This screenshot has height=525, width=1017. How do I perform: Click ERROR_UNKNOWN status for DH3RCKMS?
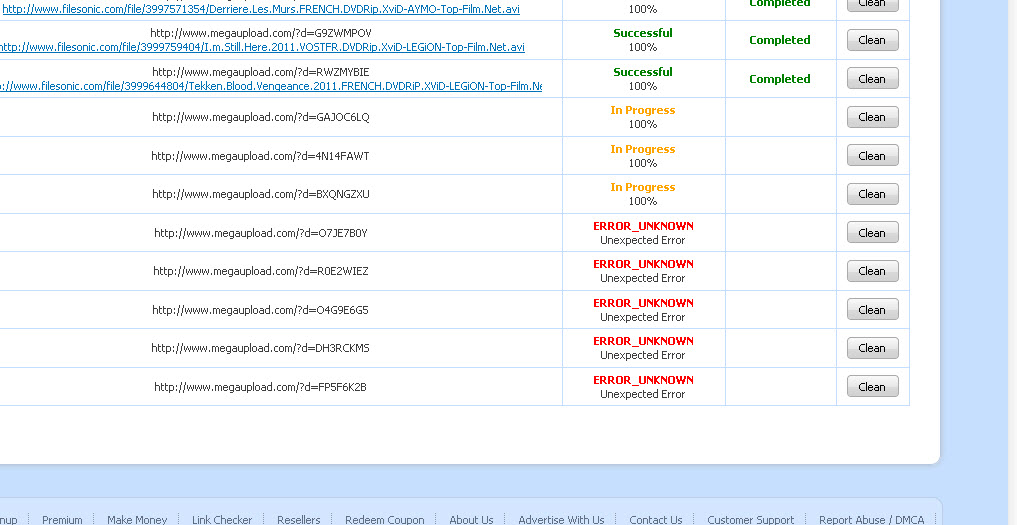(x=643, y=341)
